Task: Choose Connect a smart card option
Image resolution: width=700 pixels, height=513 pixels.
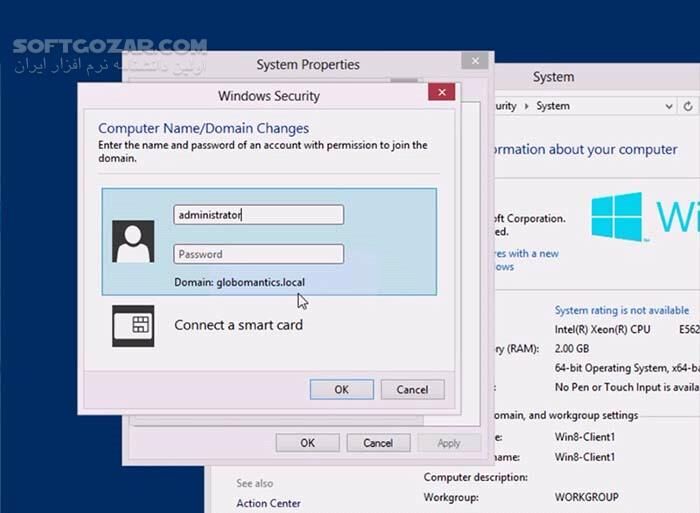Action: pyautogui.click(x=238, y=325)
